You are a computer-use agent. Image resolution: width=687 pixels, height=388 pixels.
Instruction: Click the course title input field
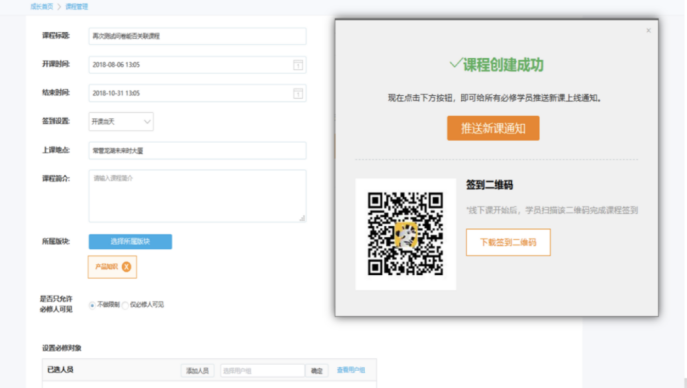click(197, 36)
